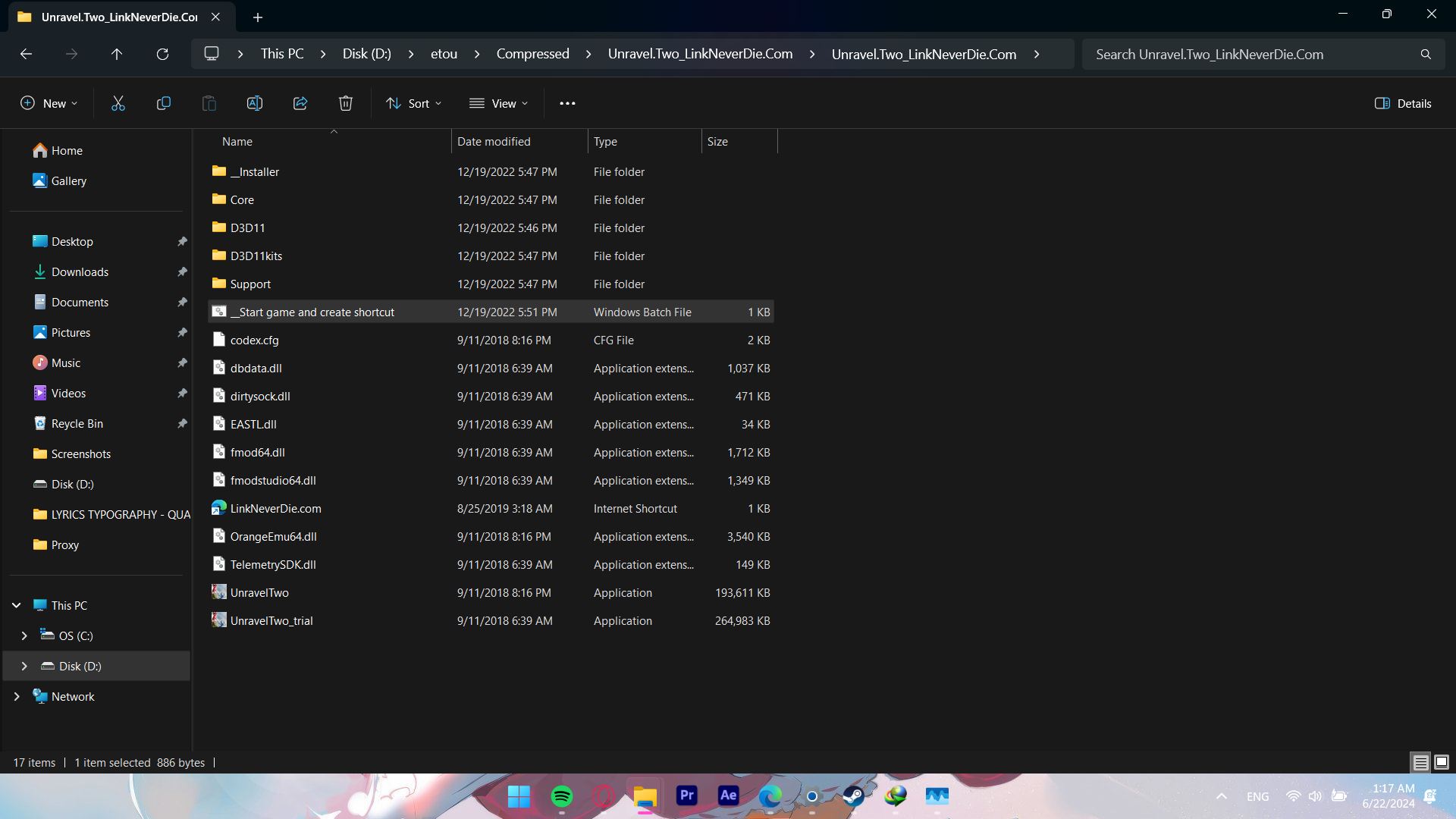Viewport: 1456px width, 819px height.
Task: Open the Support folder
Action: (x=250, y=284)
